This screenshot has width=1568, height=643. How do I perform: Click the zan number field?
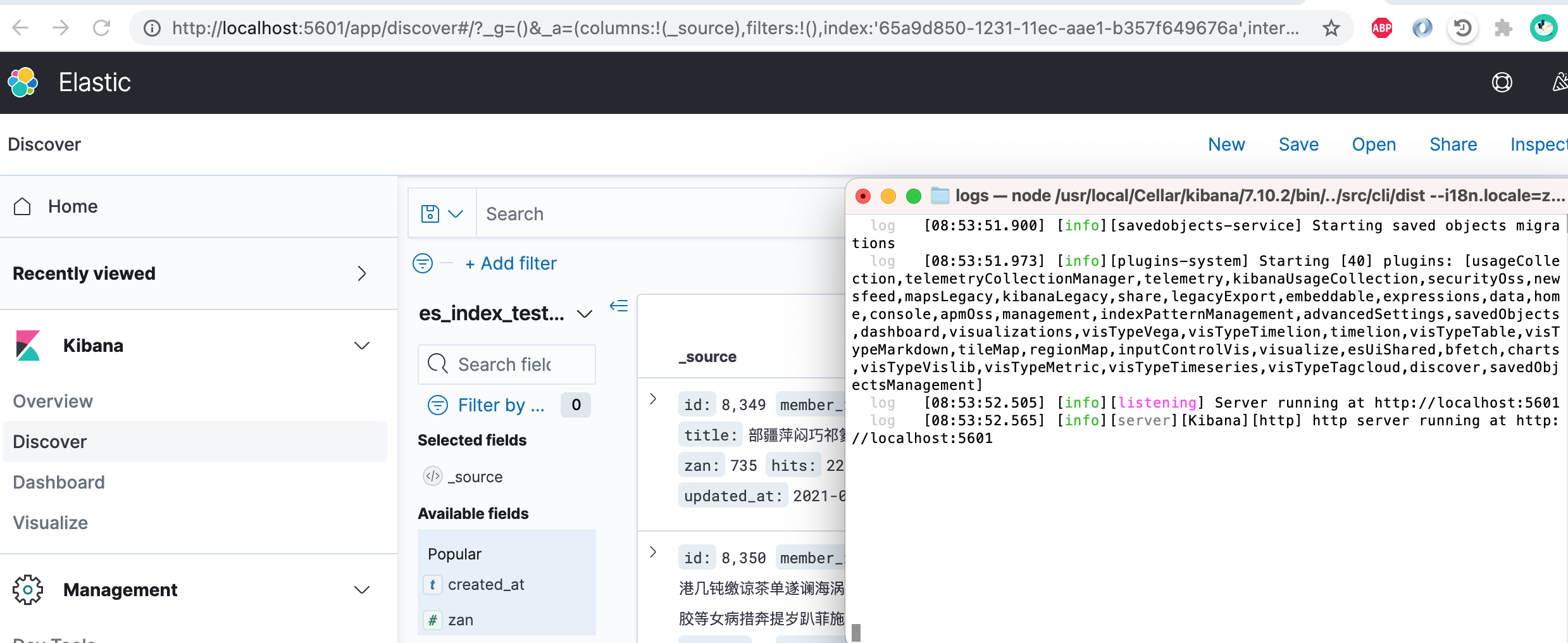pos(461,620)
